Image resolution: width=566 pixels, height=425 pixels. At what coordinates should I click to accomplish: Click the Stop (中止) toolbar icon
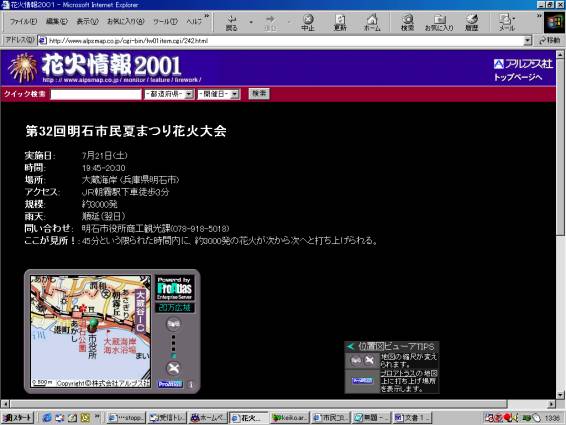click(x=308, y=23)
